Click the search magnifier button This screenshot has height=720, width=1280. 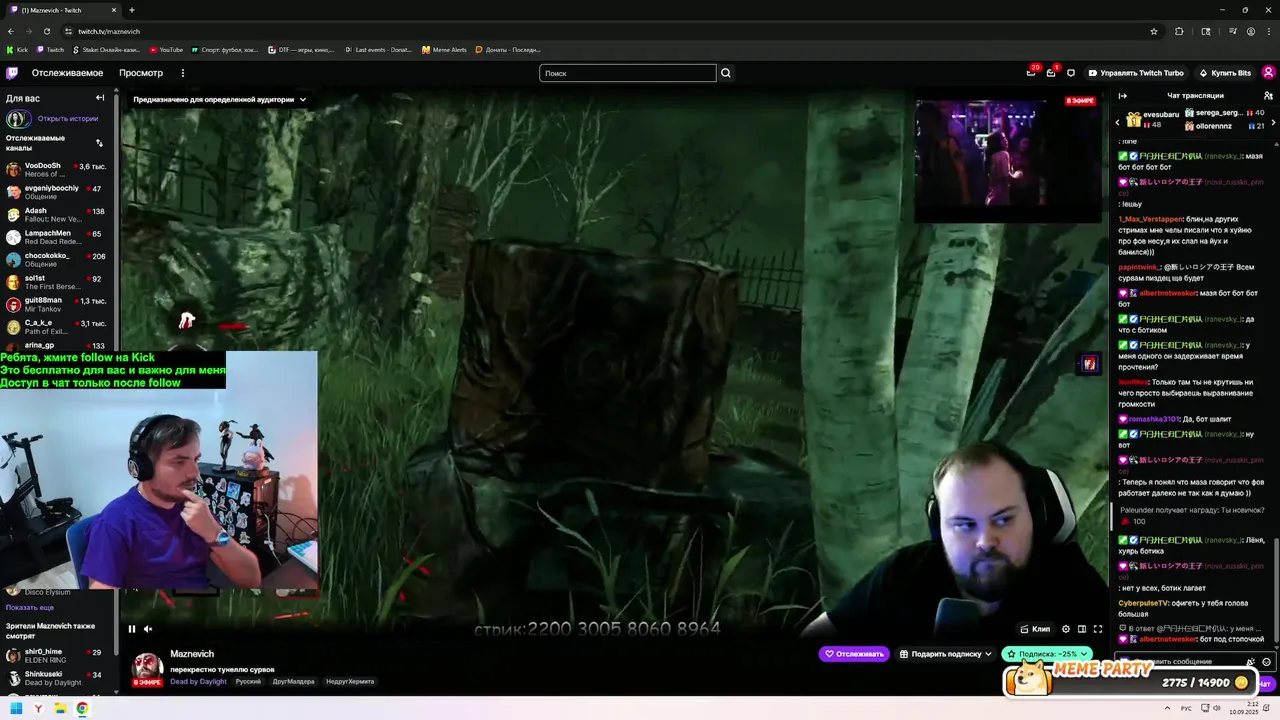726,73
